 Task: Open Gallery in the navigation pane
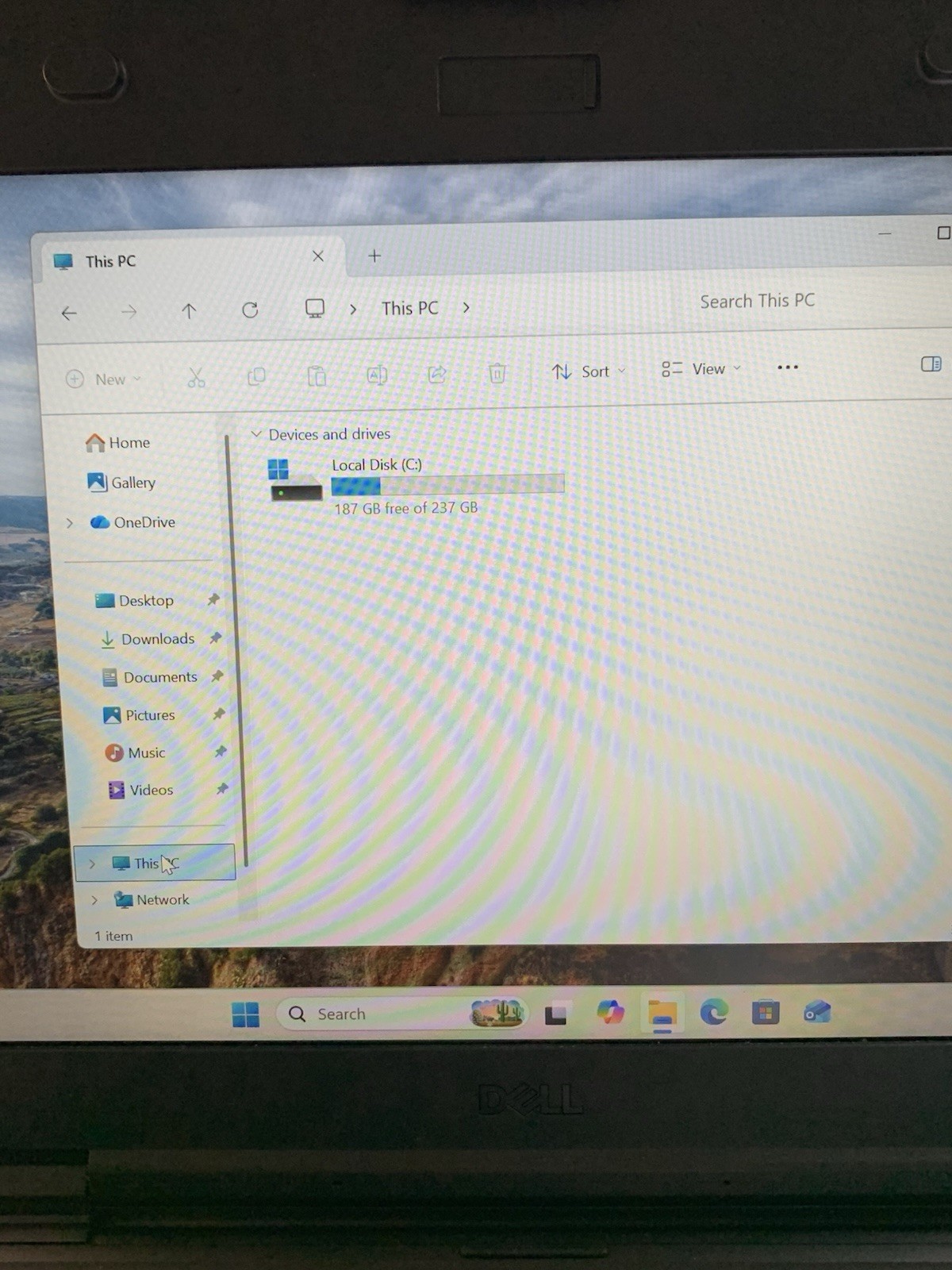point(121,483)
